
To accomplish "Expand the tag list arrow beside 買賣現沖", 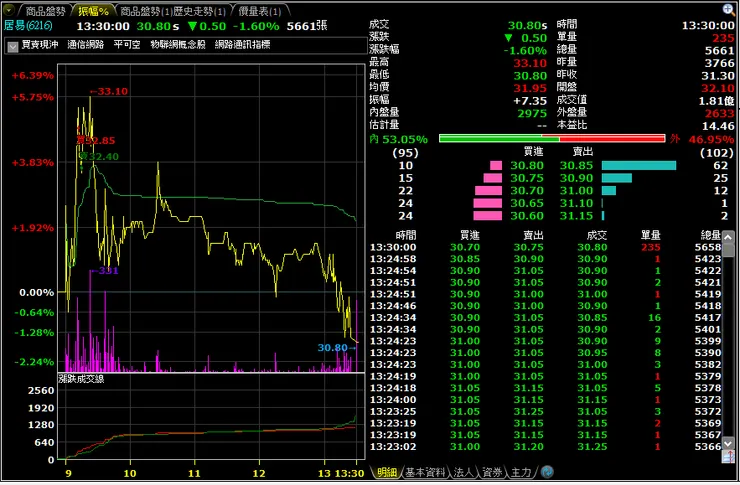I will 13,46.
